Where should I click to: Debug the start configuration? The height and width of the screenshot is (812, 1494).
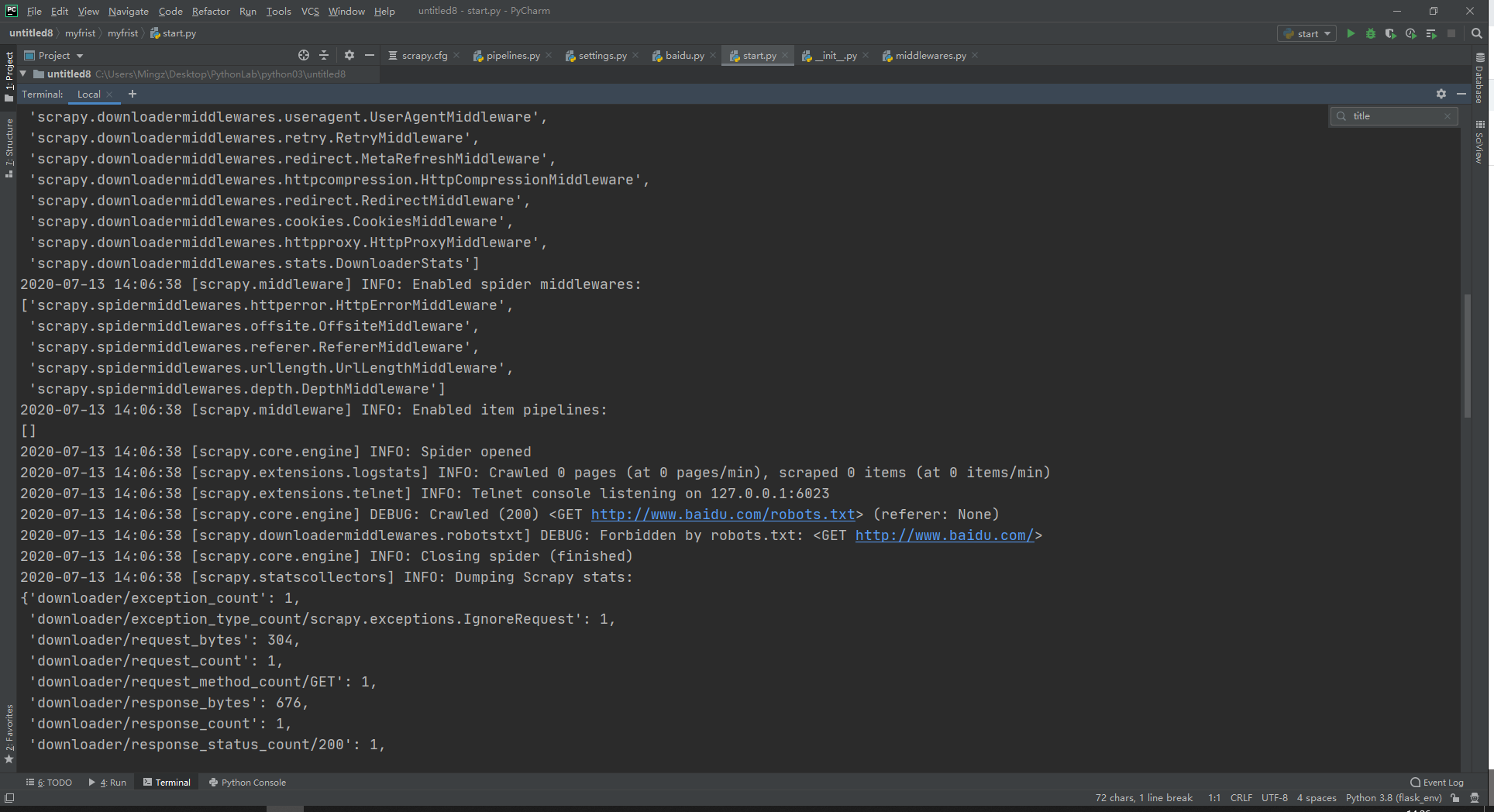[1371, 33]
